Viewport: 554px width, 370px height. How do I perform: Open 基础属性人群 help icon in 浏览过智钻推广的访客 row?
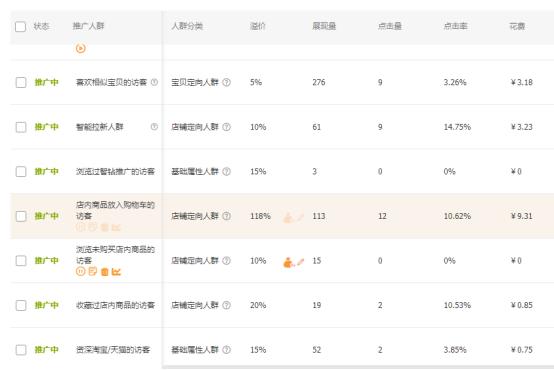tap(226, 171)
